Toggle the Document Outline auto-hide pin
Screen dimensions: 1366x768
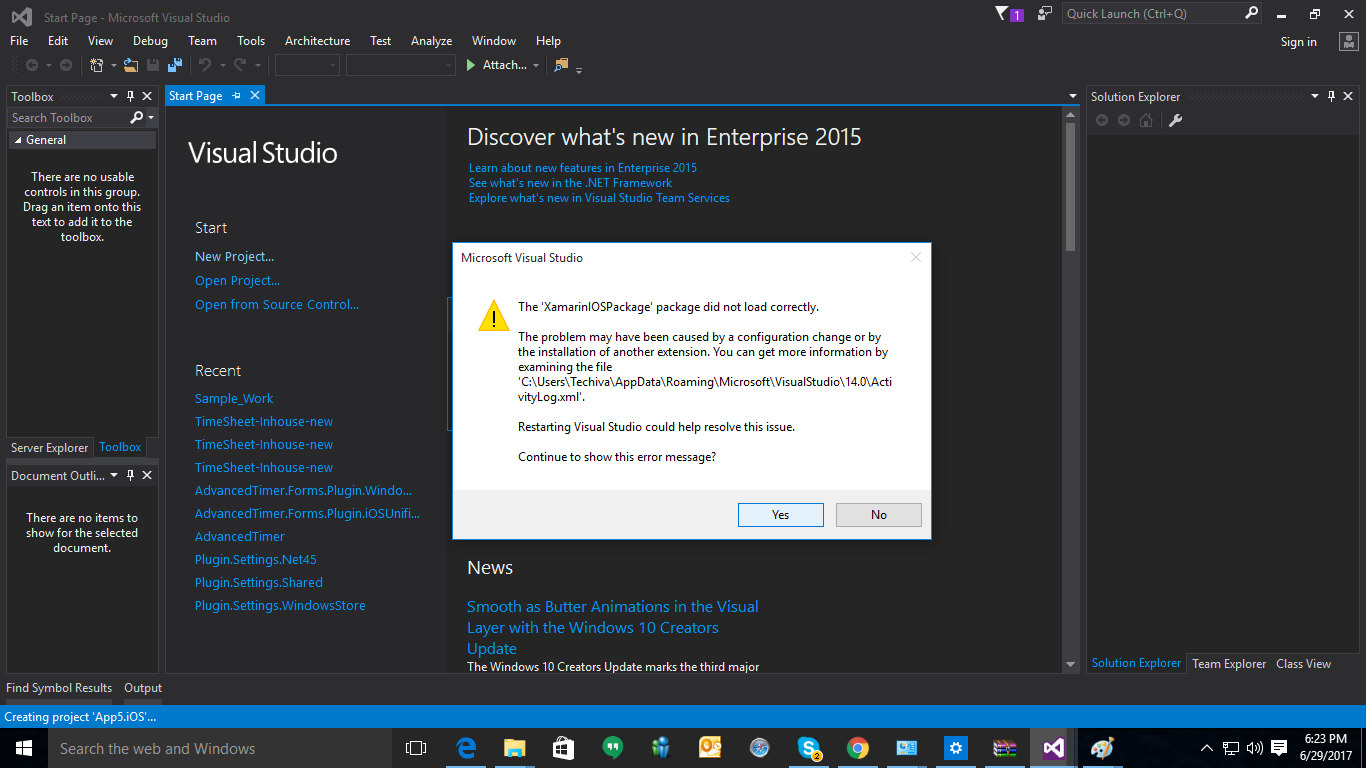130,475
